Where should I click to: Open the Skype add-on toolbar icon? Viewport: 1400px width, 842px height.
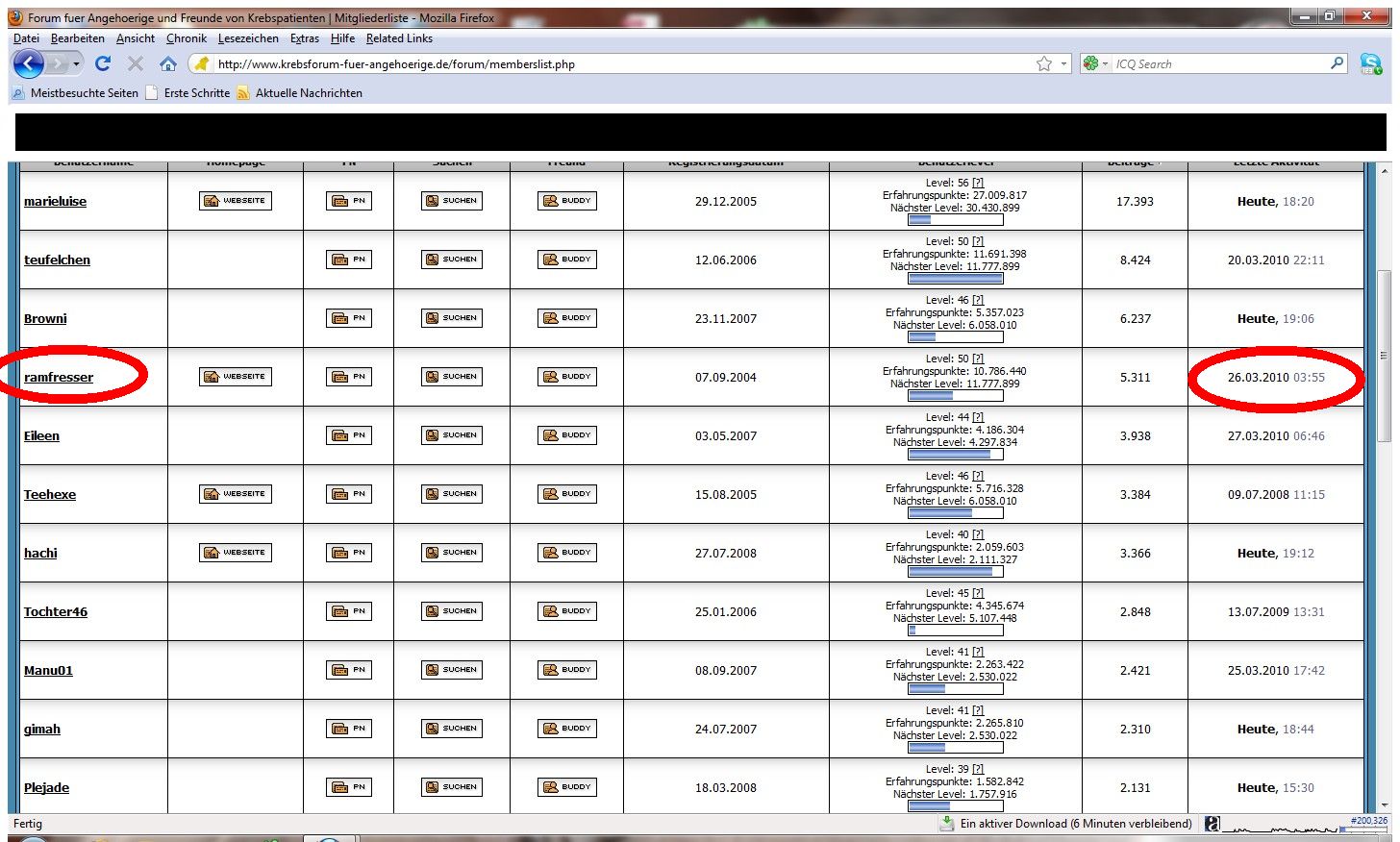(x=1371, y=63)
